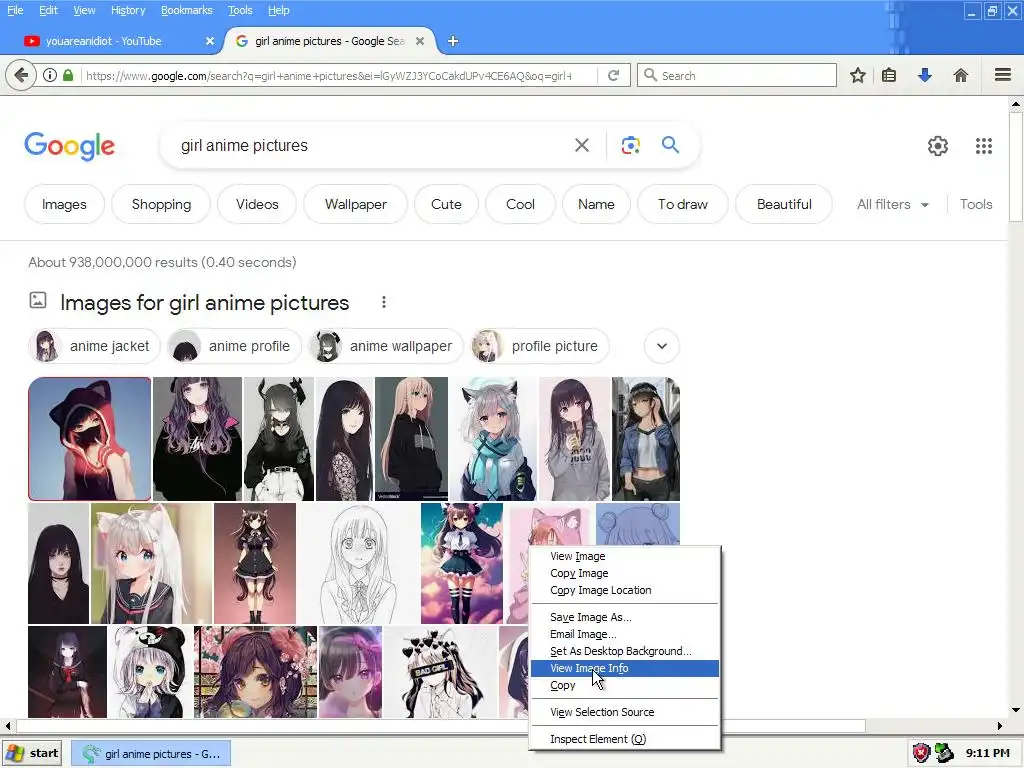1024x768 pixels.
Task: Open the Bookmarks menu
Action: [187, 10]
